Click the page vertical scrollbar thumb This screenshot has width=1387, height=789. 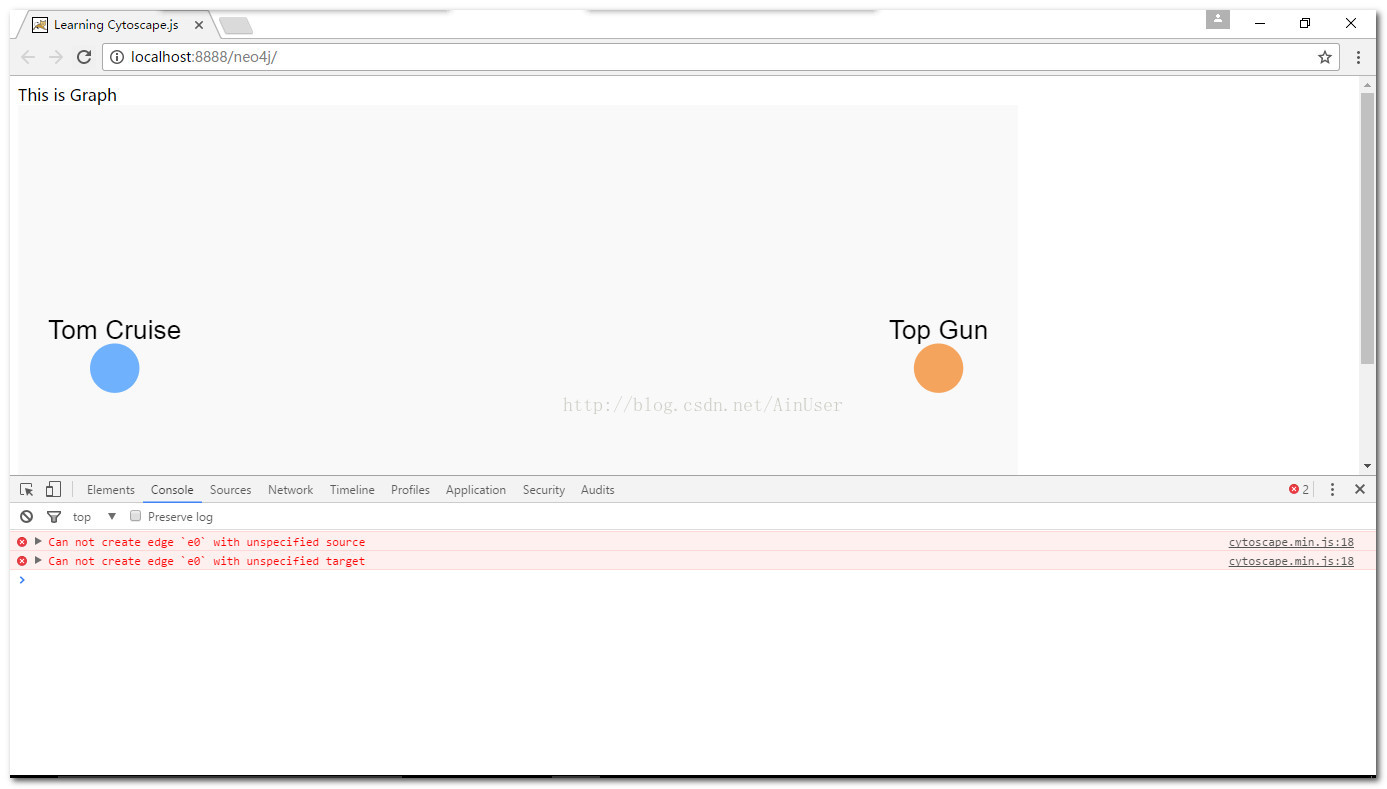click(1367, 228)
